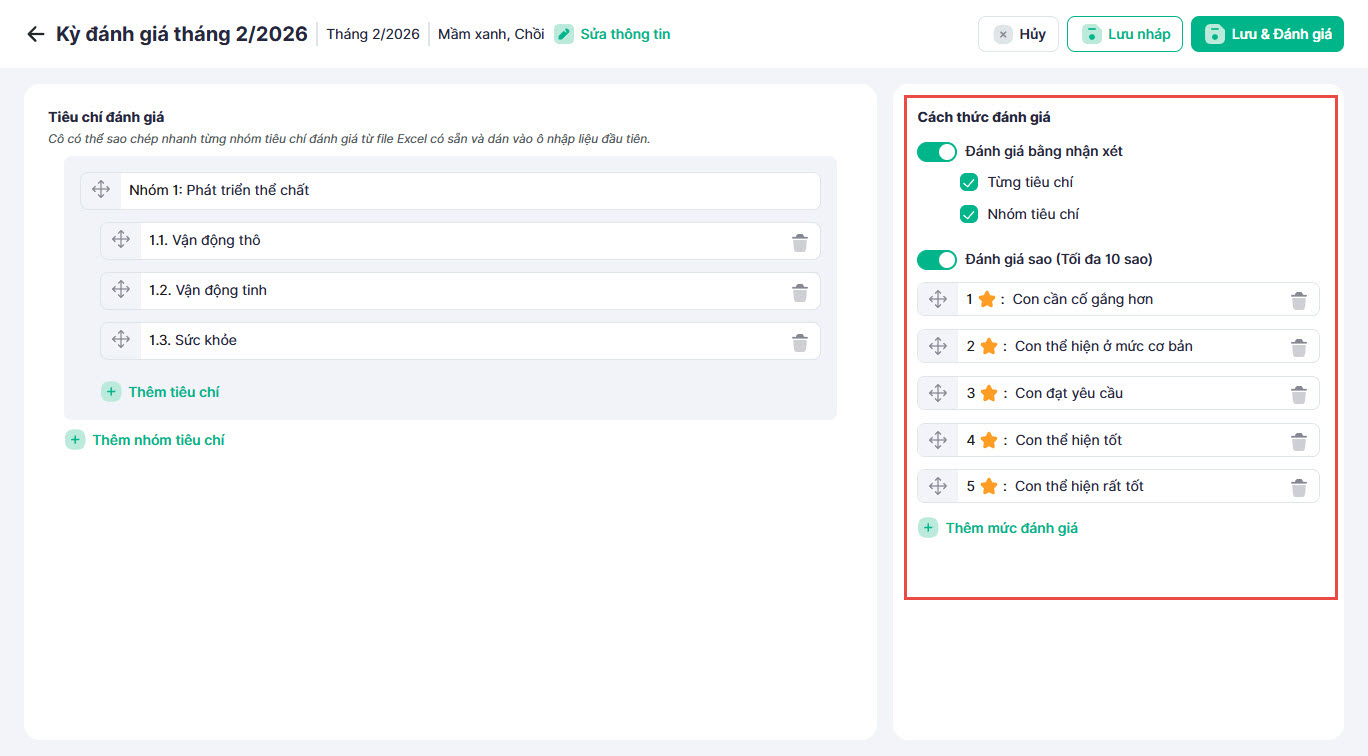This screenshot has width=1368, height=756.
Task: Click Sửa thông tin edit link
Action: click(x=613, y=34)
